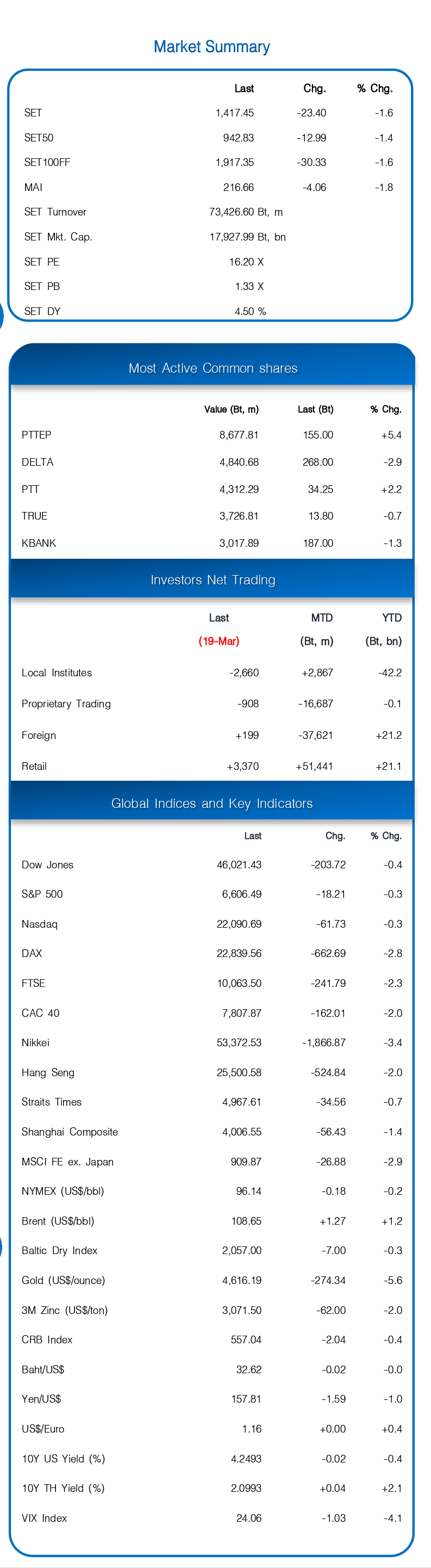
Task: Click the Nikkei index label
Action: click(36, 1042)
